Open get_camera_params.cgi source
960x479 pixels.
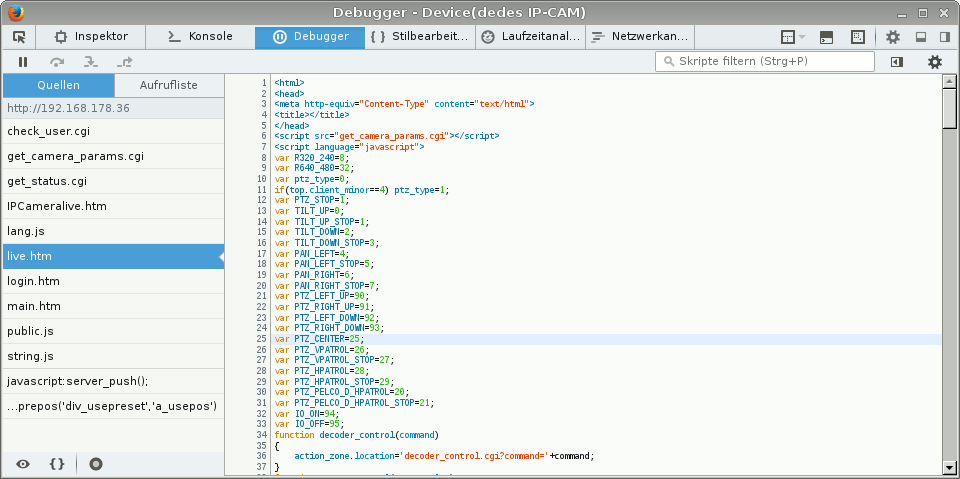click(113, 156)
